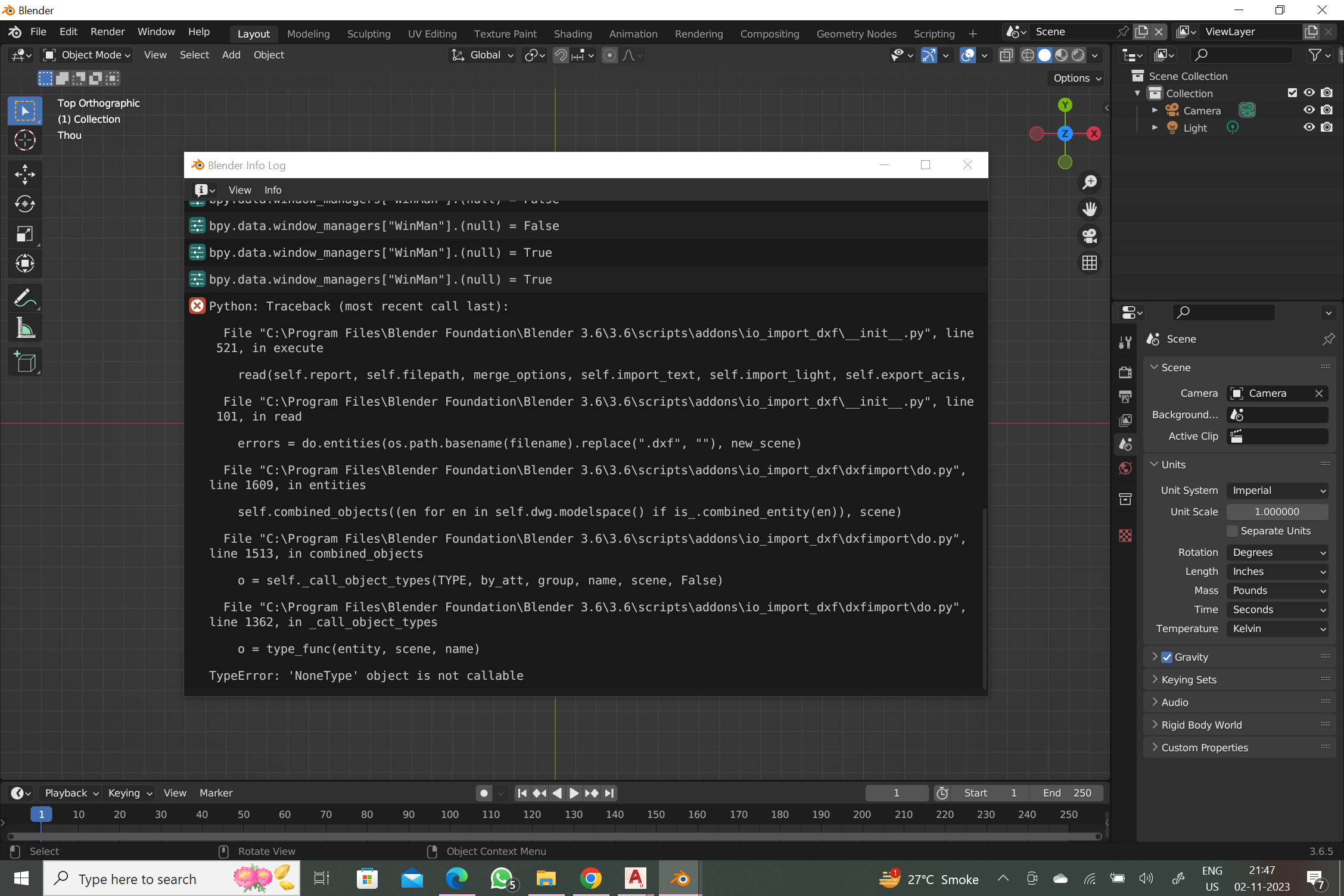Select the Add Cube tool
1344x896 pixels.
pyautogui.click(x=25, y=362)
